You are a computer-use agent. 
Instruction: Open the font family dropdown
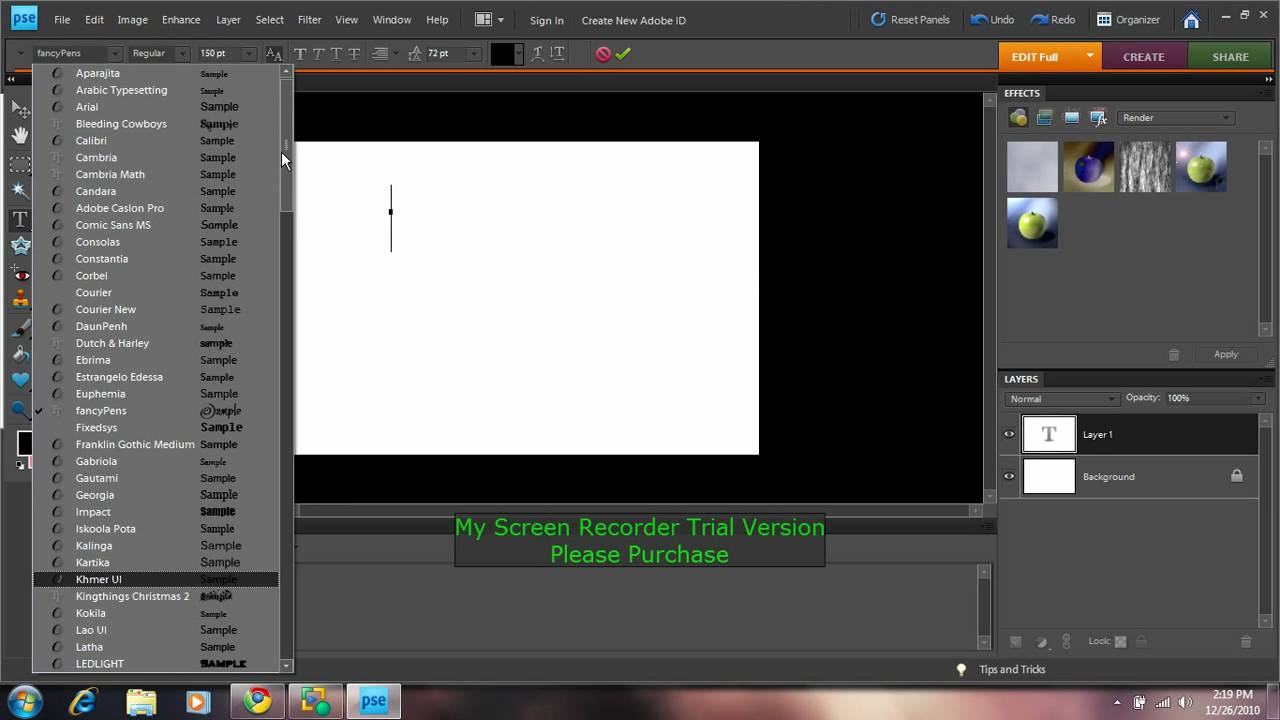pos(115,54)
